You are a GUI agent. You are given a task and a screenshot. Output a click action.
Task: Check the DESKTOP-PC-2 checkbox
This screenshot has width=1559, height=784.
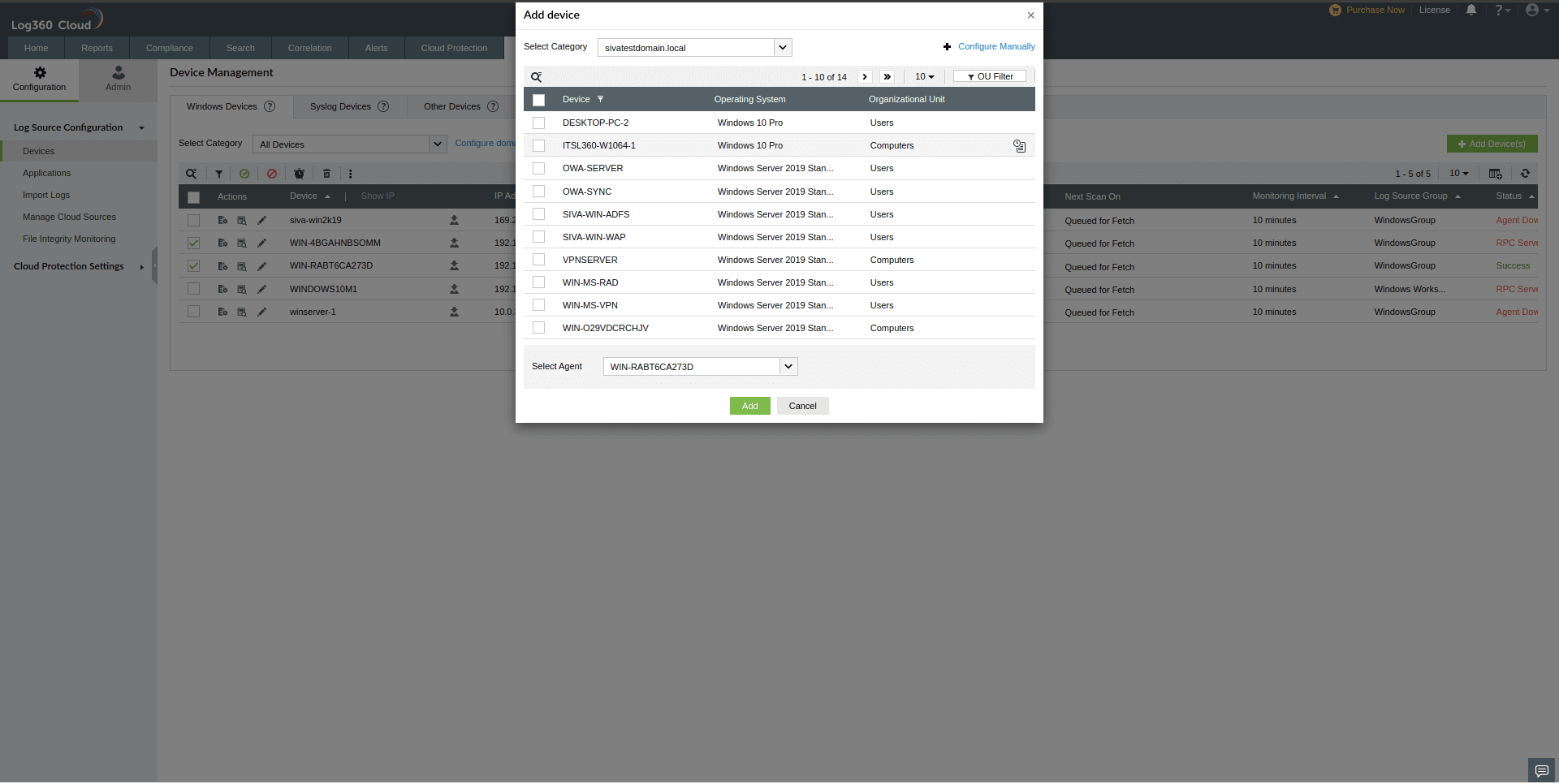(x=539, y=123)
